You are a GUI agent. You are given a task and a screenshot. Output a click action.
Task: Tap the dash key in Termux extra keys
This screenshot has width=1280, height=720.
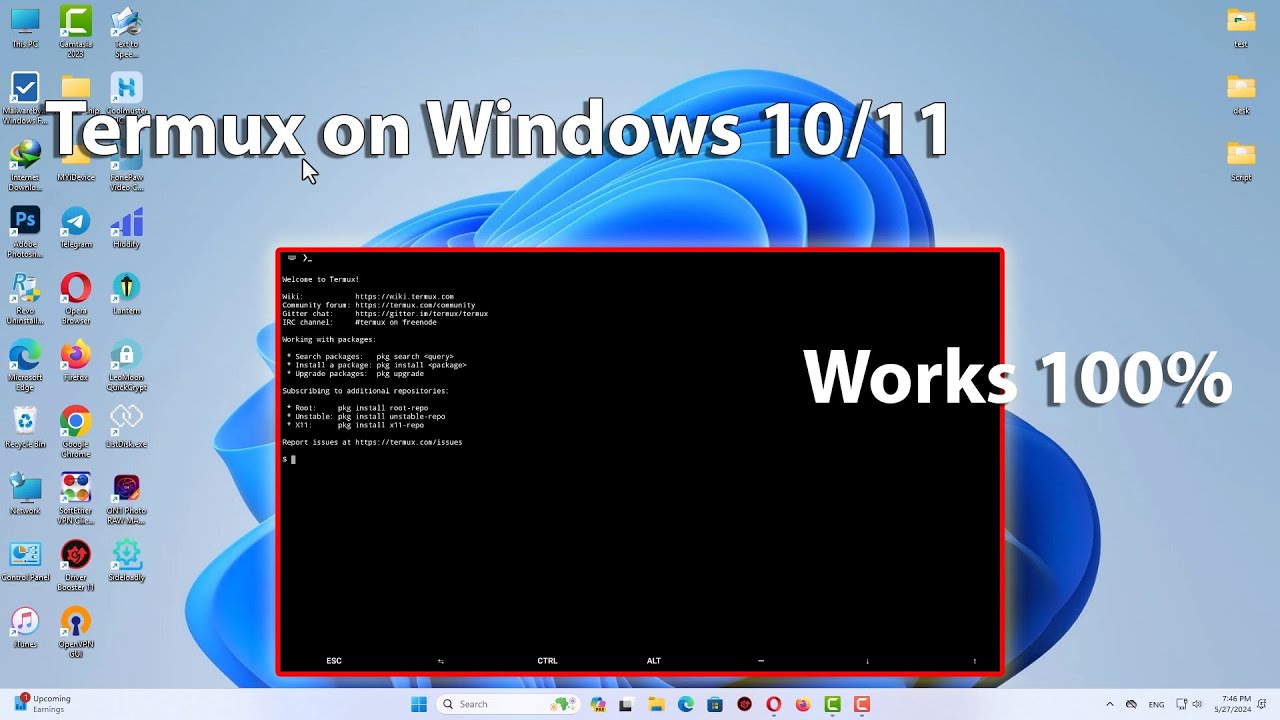(760, 661)
